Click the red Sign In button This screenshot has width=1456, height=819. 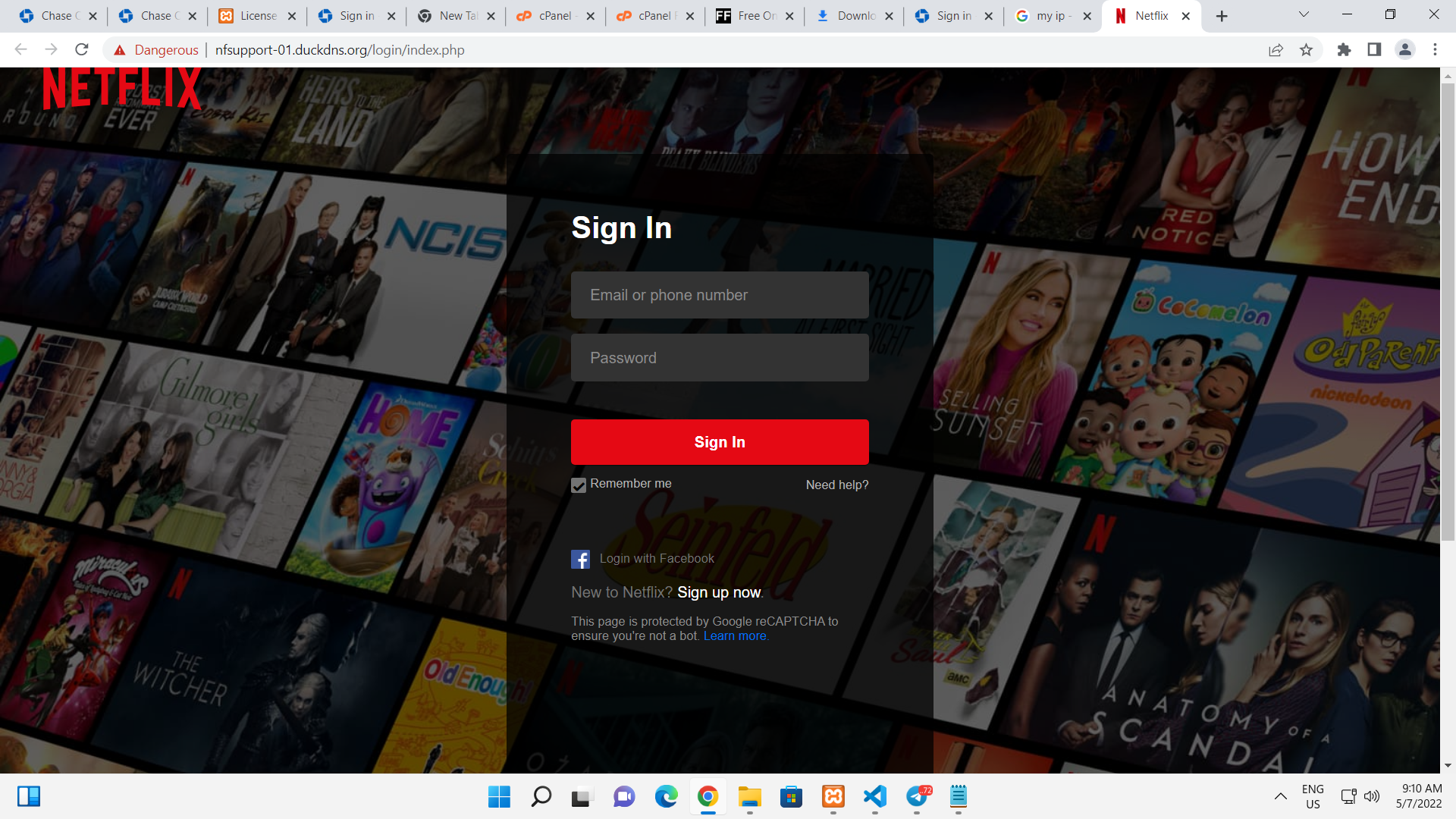[720, 442]
